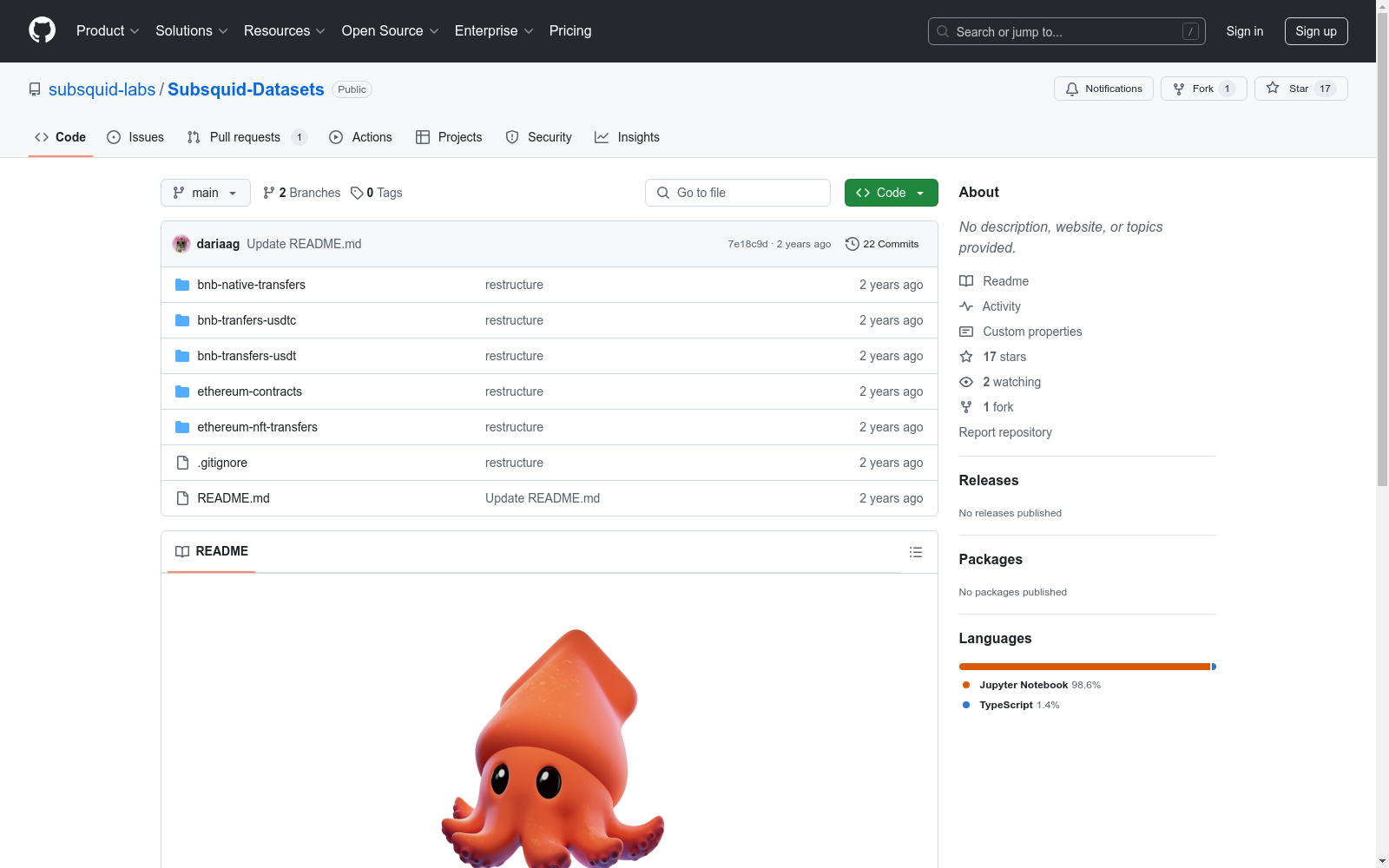Screen dimensions: 1389x868
Task: Click the tag icon next to 0 Tags
Action: [x=357, y=193]
